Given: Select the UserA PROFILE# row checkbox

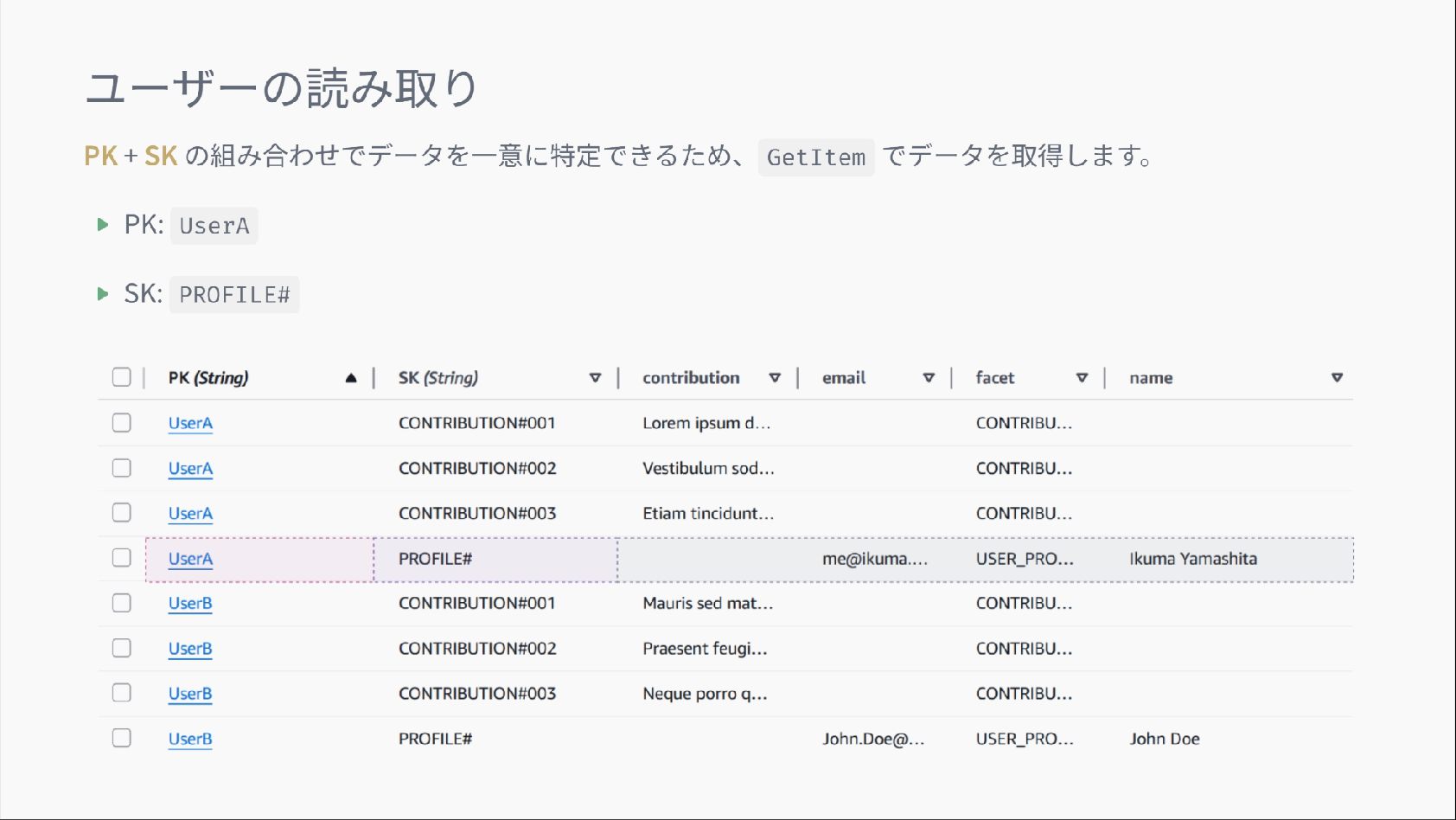Looking at the screenshot, I should tap(122, 558).
